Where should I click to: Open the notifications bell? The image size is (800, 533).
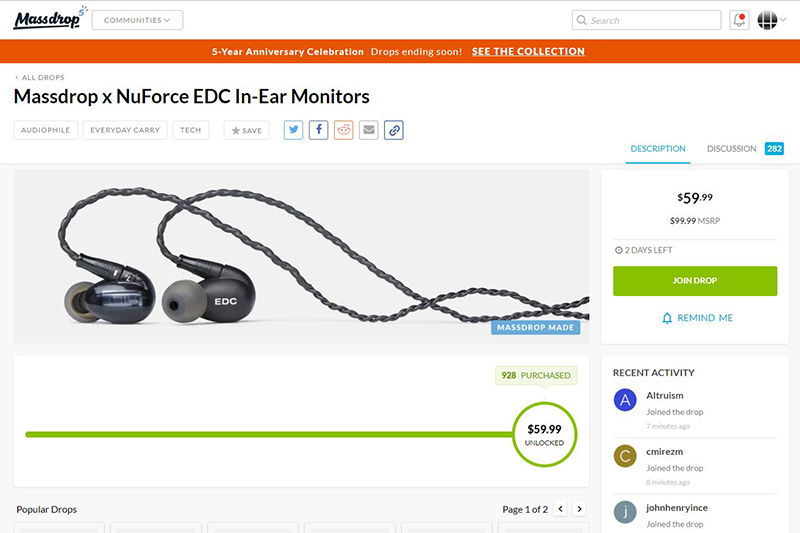point(739,20)
